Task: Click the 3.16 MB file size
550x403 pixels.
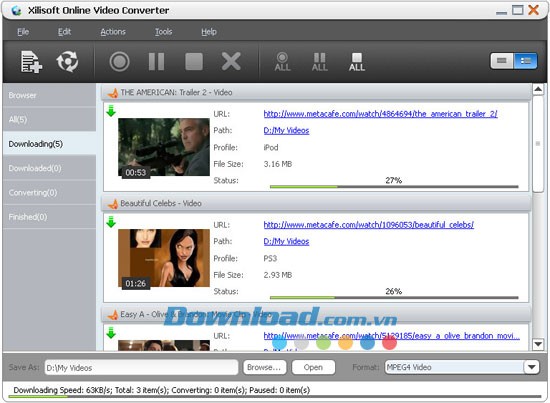Action: [278, 164]
